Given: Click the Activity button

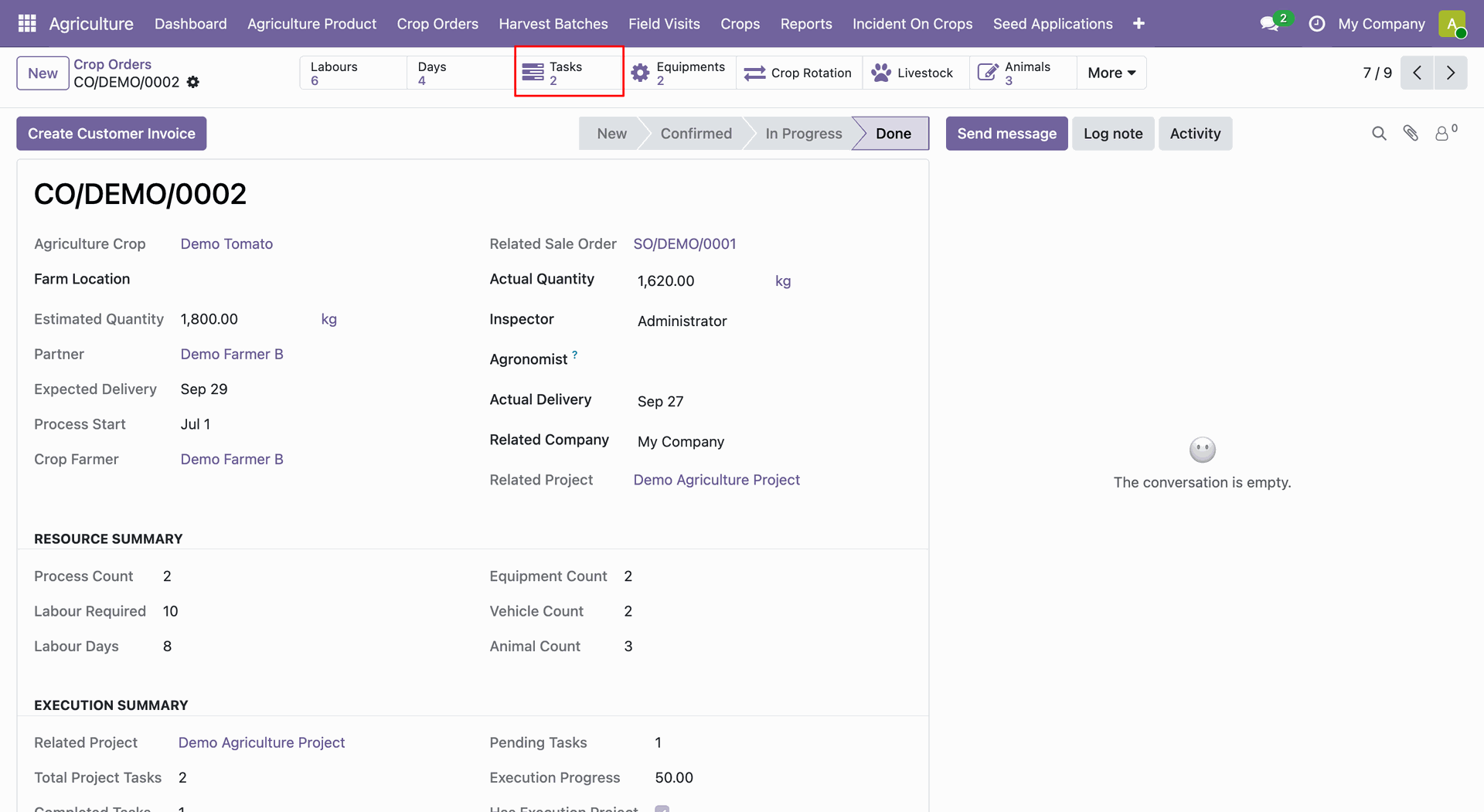Looking at the screenshot, I should click(x=1195, y=134).
